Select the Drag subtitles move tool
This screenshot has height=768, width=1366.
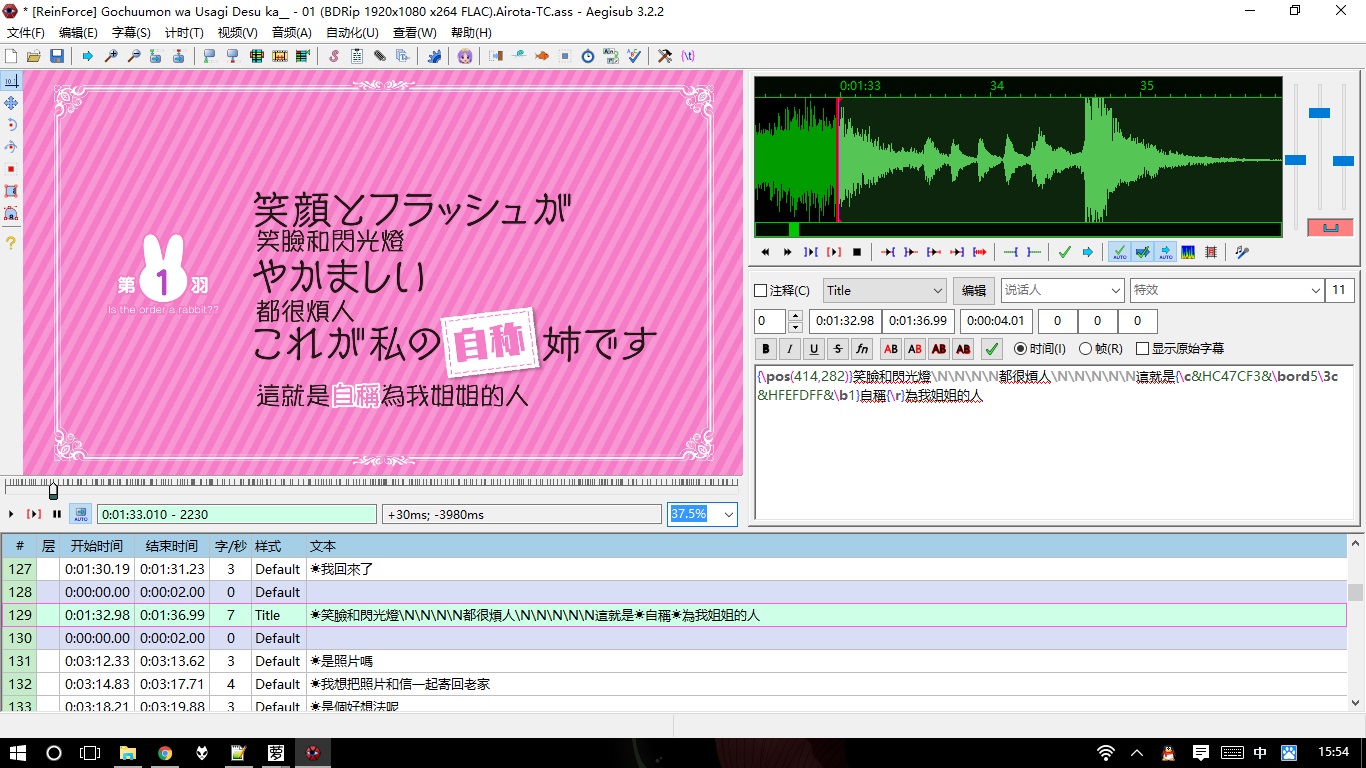(11, 103)
